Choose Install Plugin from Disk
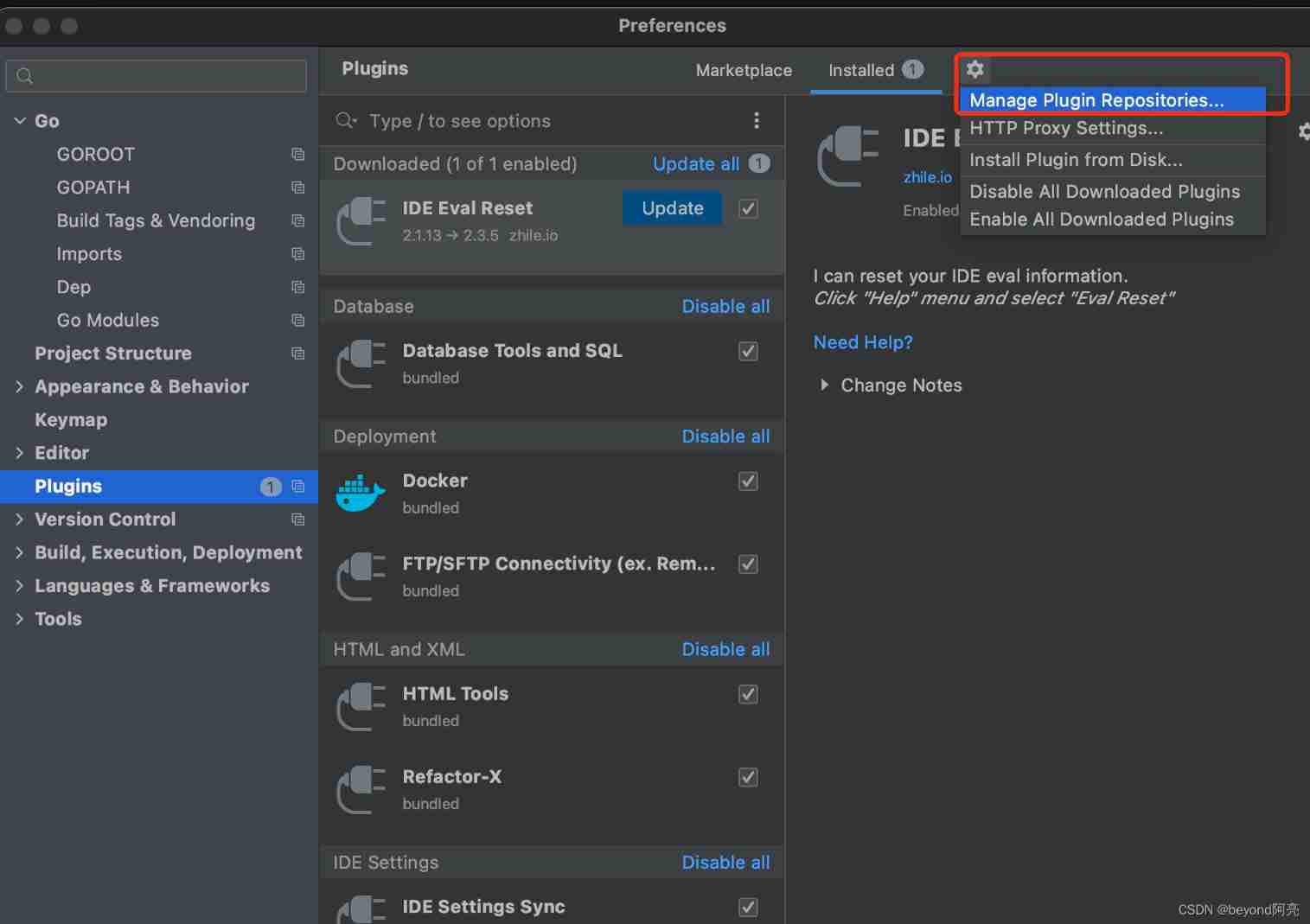 [1113, 160]
